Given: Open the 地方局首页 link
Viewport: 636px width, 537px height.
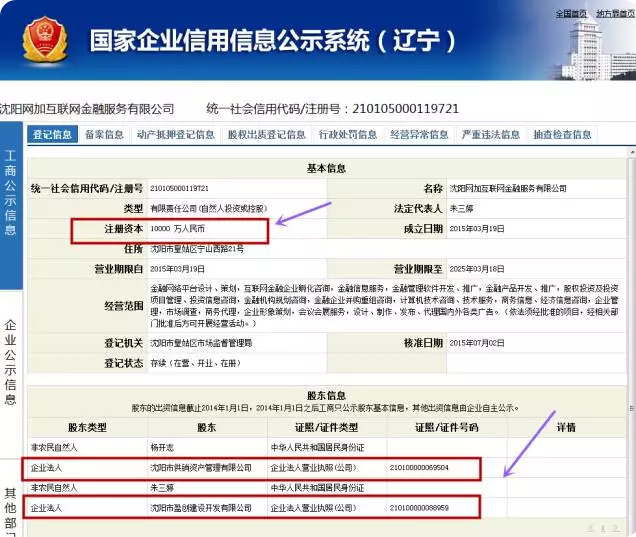Looking at the screenshot, I should 615,14.
